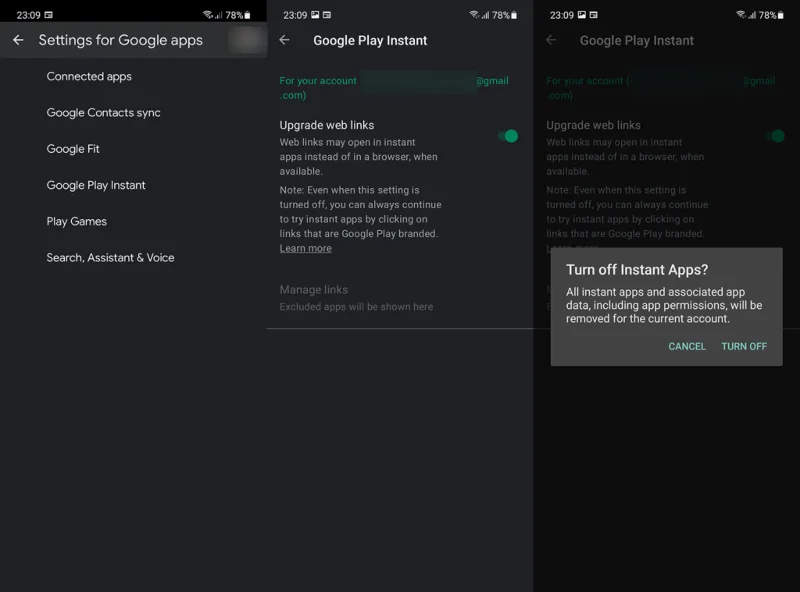Tap battery icon in right status bar
The width and height of the screenshot is (800, 592).
(781, 15)
